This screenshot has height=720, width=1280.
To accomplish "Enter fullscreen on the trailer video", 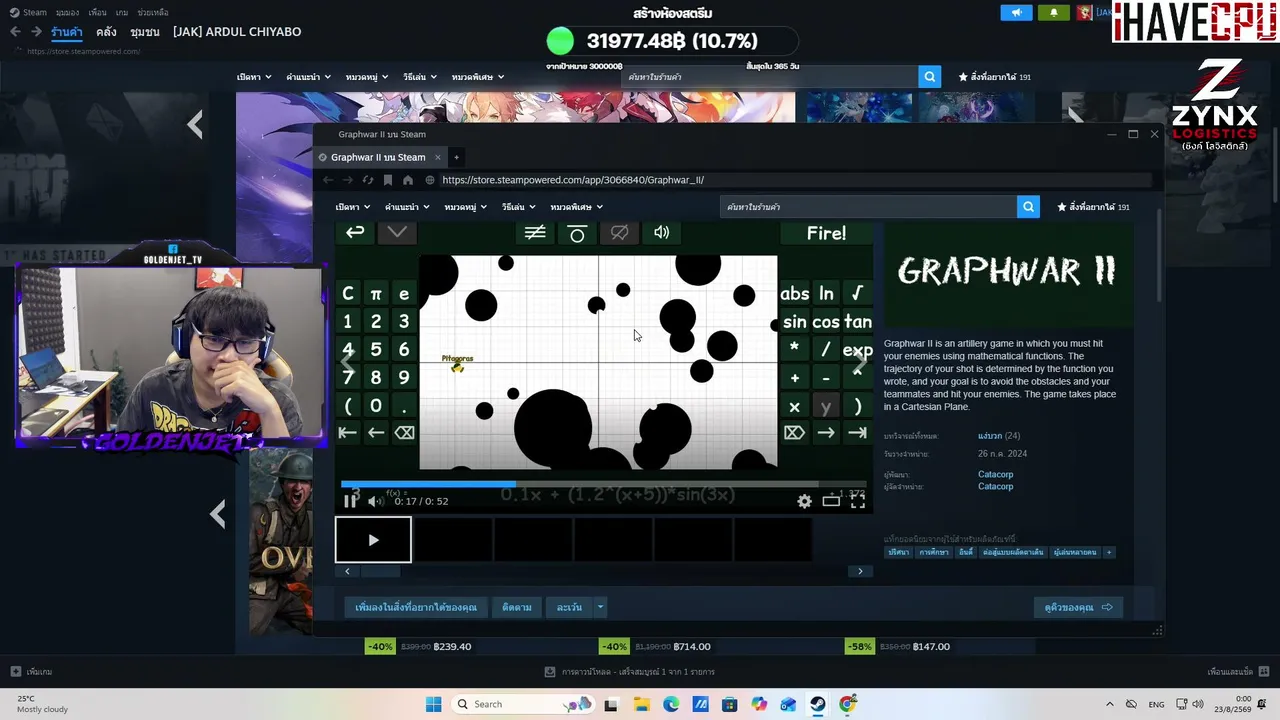I will coord(858,501).
